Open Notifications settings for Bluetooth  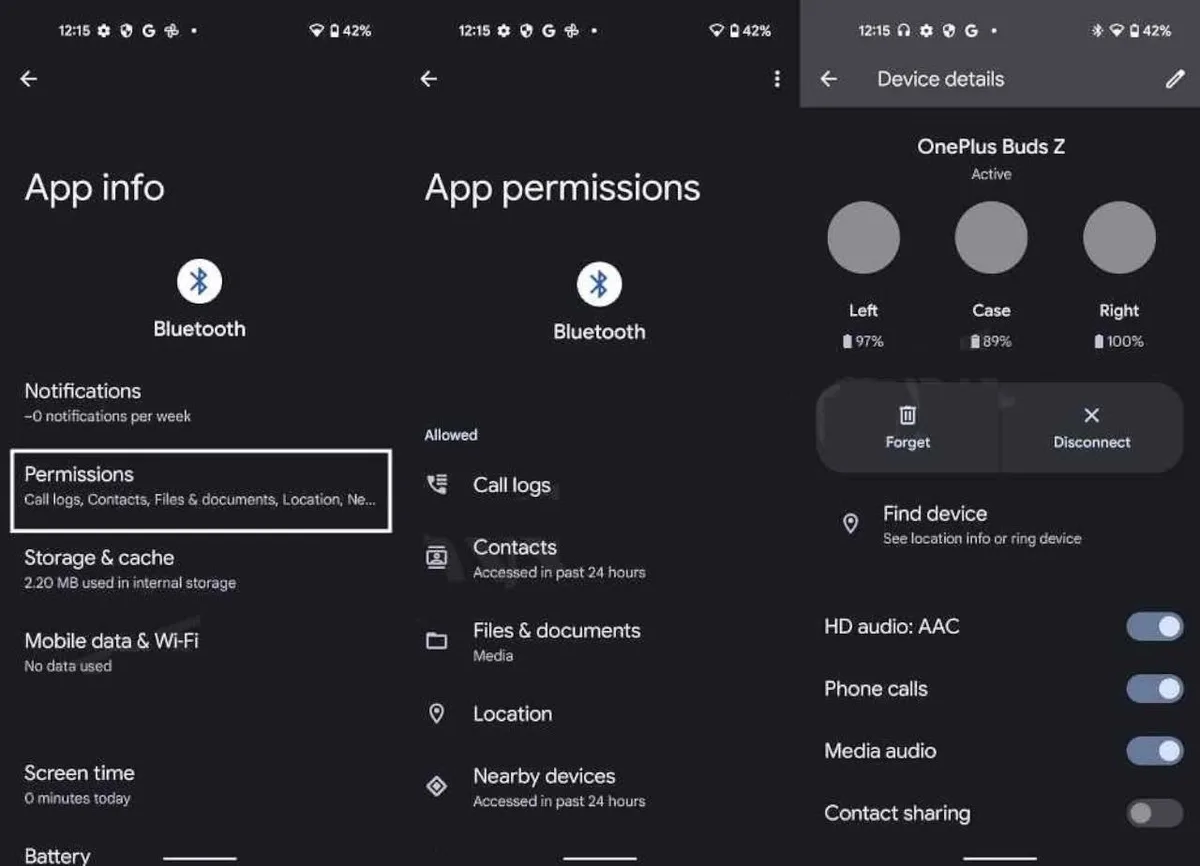tap(200, 402)
